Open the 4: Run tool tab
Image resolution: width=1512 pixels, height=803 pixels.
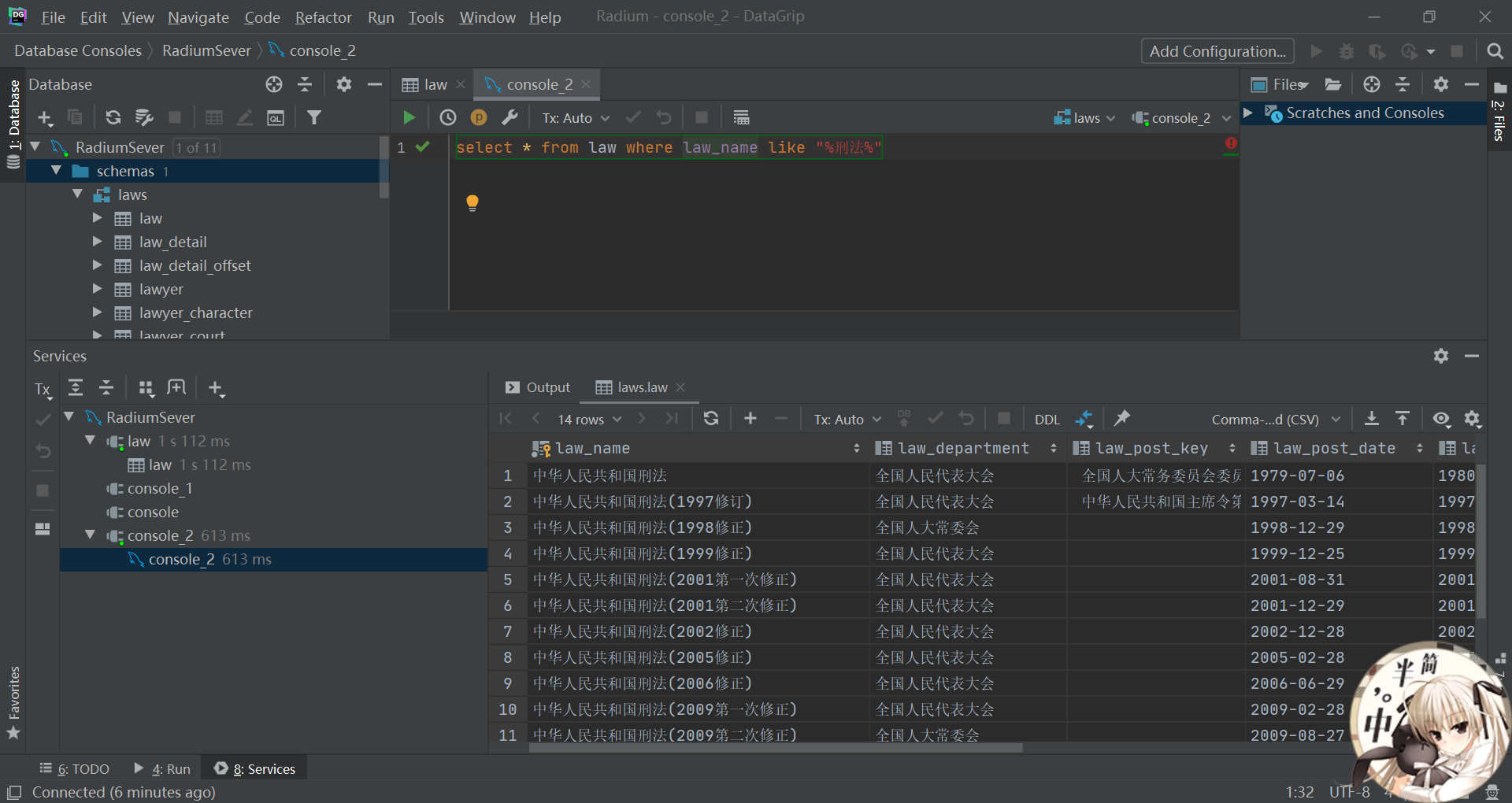162,769
